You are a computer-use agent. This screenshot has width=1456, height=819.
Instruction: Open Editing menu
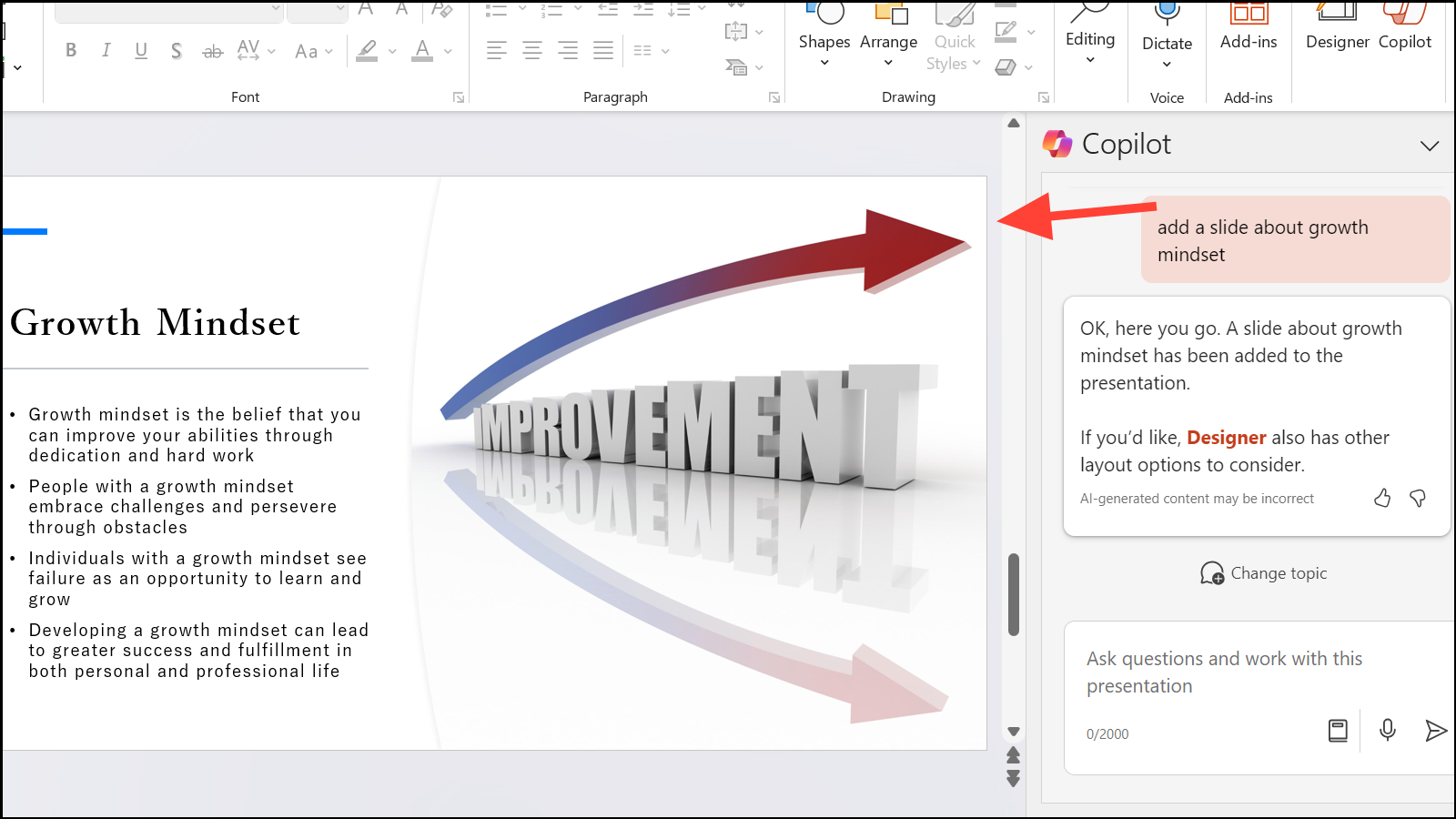(1090, 36)
